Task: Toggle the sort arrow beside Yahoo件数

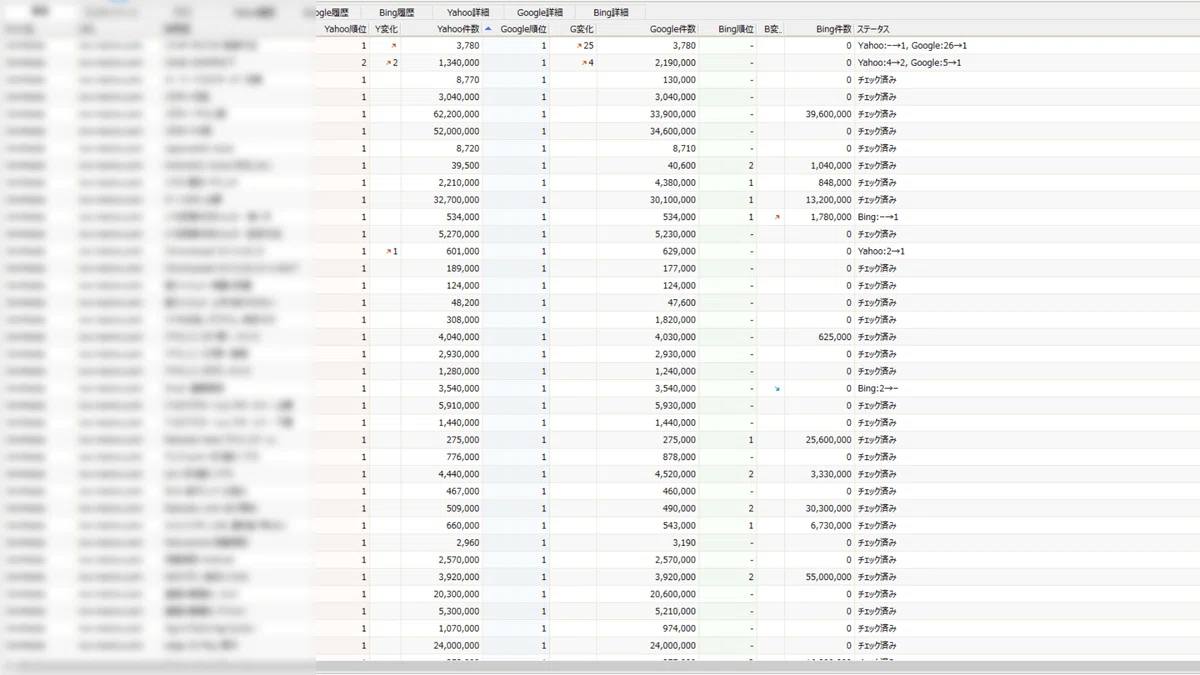Action: pyautogui.click(x=488, y=29)
